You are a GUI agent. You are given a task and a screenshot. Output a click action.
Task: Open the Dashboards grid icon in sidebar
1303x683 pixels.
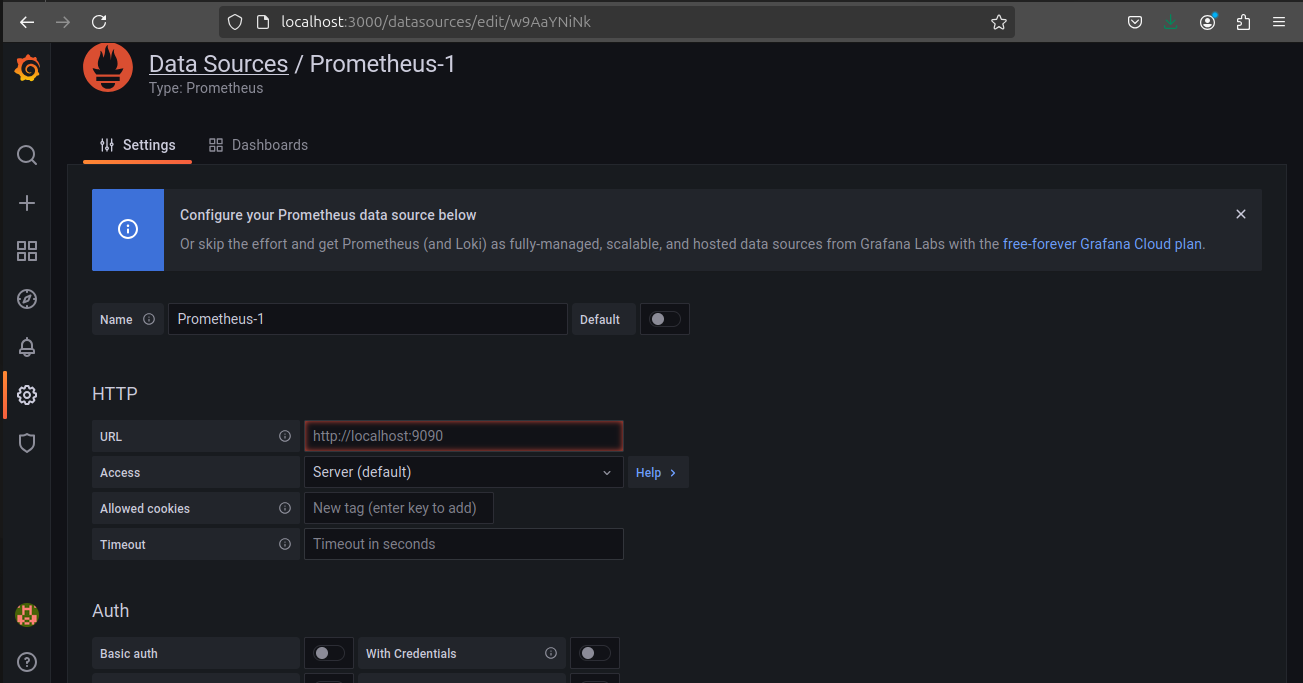click(x=27, y=251)
